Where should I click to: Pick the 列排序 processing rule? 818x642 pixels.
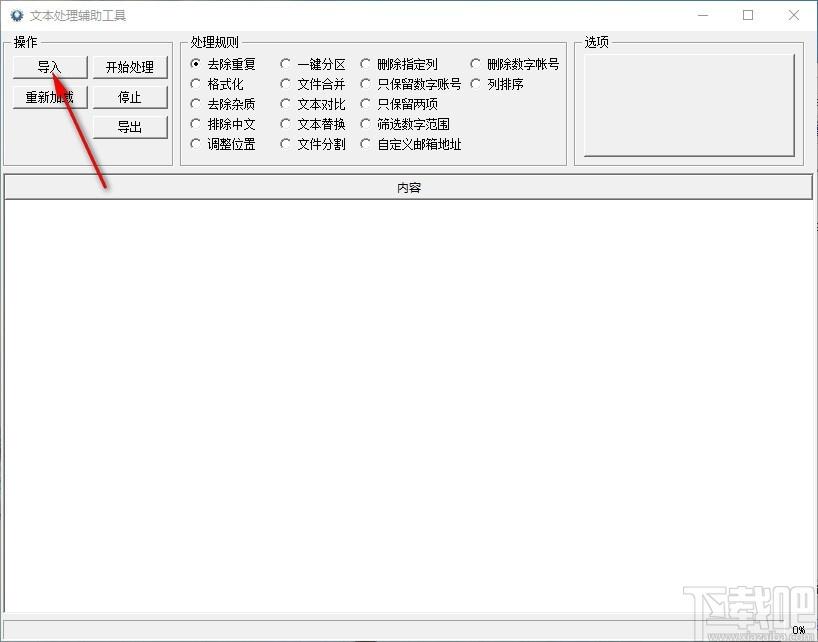coord(497,84)
